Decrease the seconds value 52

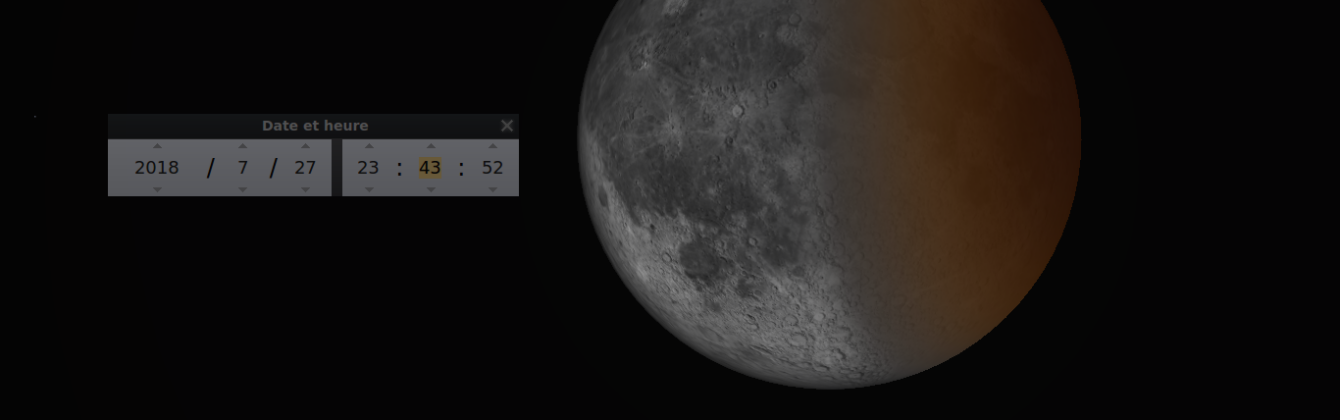tap(492, 189)
